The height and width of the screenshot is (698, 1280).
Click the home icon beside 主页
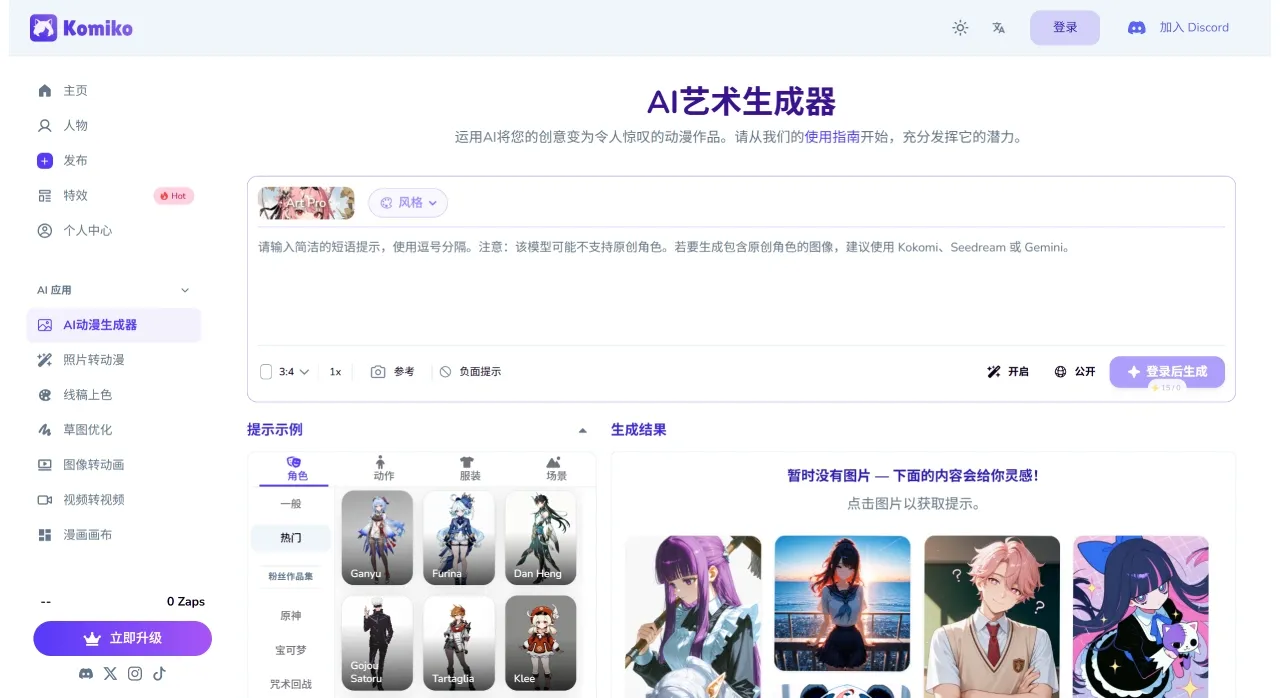[x=44, y=91]
